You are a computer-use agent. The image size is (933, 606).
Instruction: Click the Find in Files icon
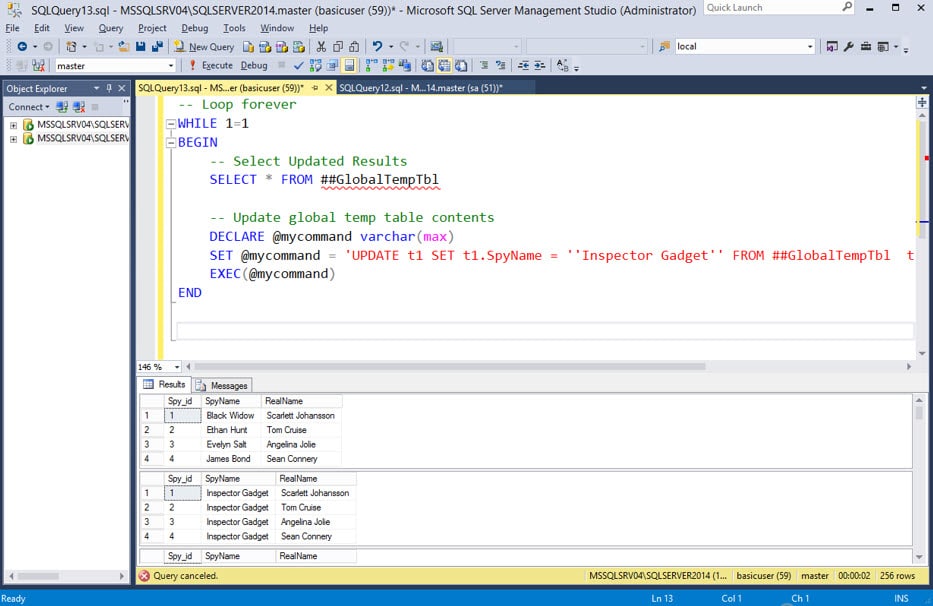(665, 46)
